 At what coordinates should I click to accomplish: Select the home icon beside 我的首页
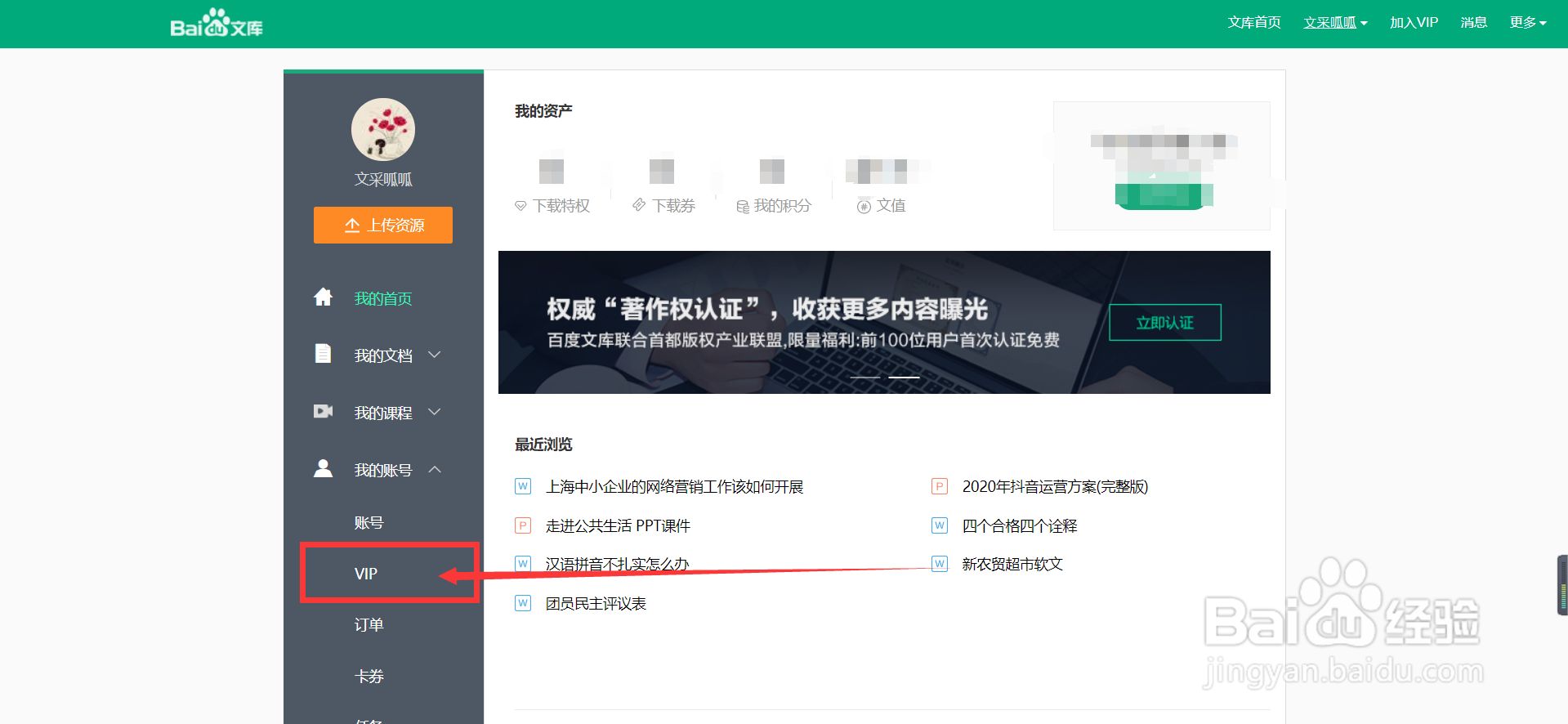[x=324, y=297]
